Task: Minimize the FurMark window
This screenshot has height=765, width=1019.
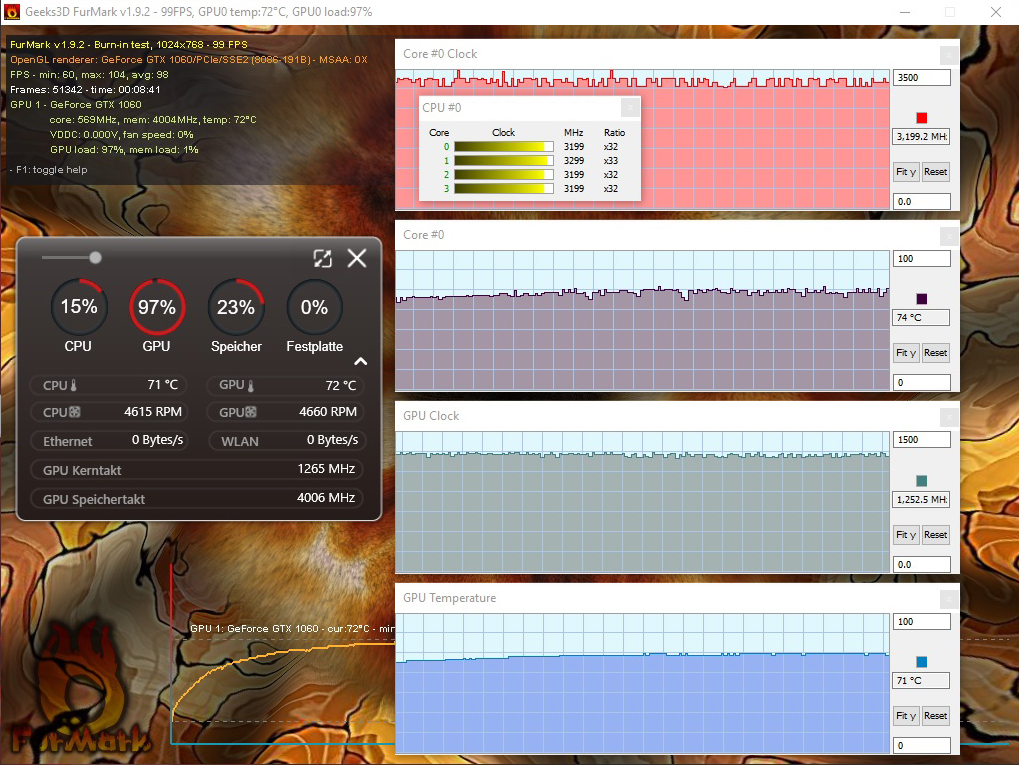Action: point(905,12)
